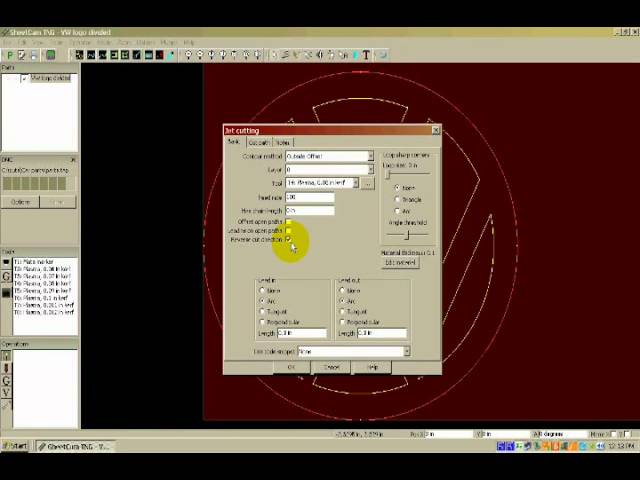This screenshot has height=480, width=640.
Task: Click the Angle threshold slider
Action: point(407,235)
